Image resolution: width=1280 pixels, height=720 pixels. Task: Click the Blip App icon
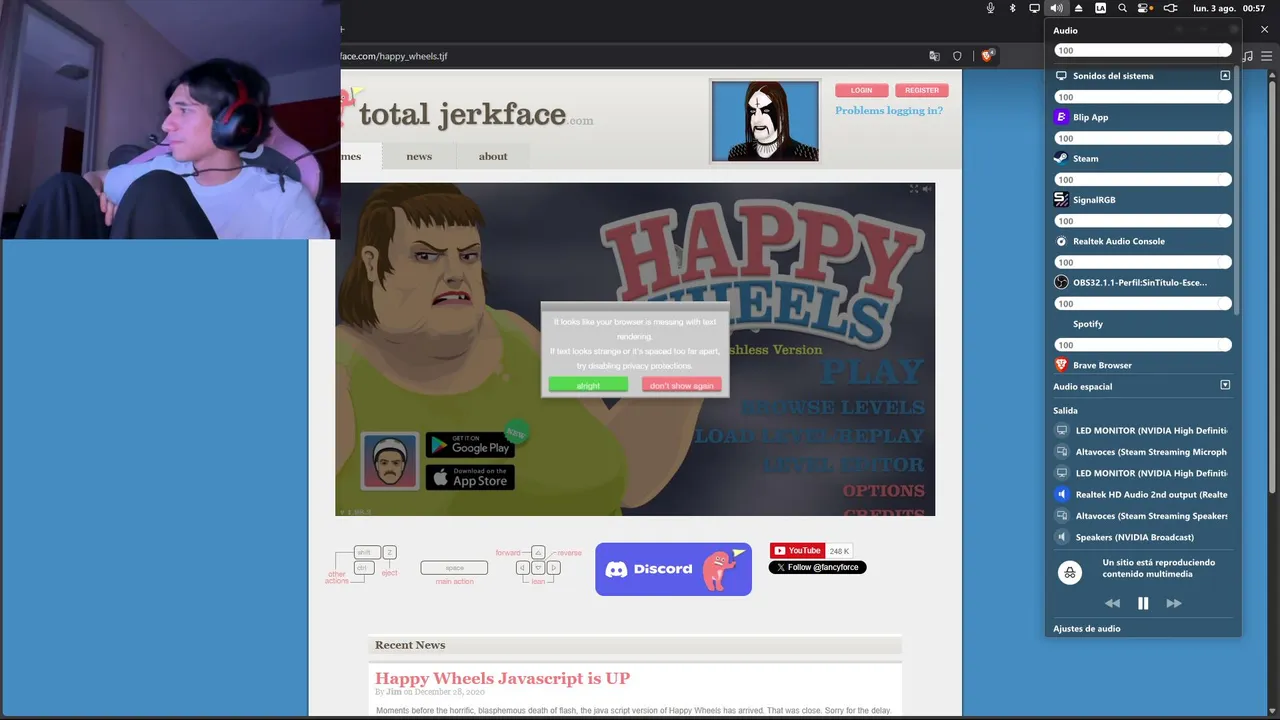point(1061,117)
